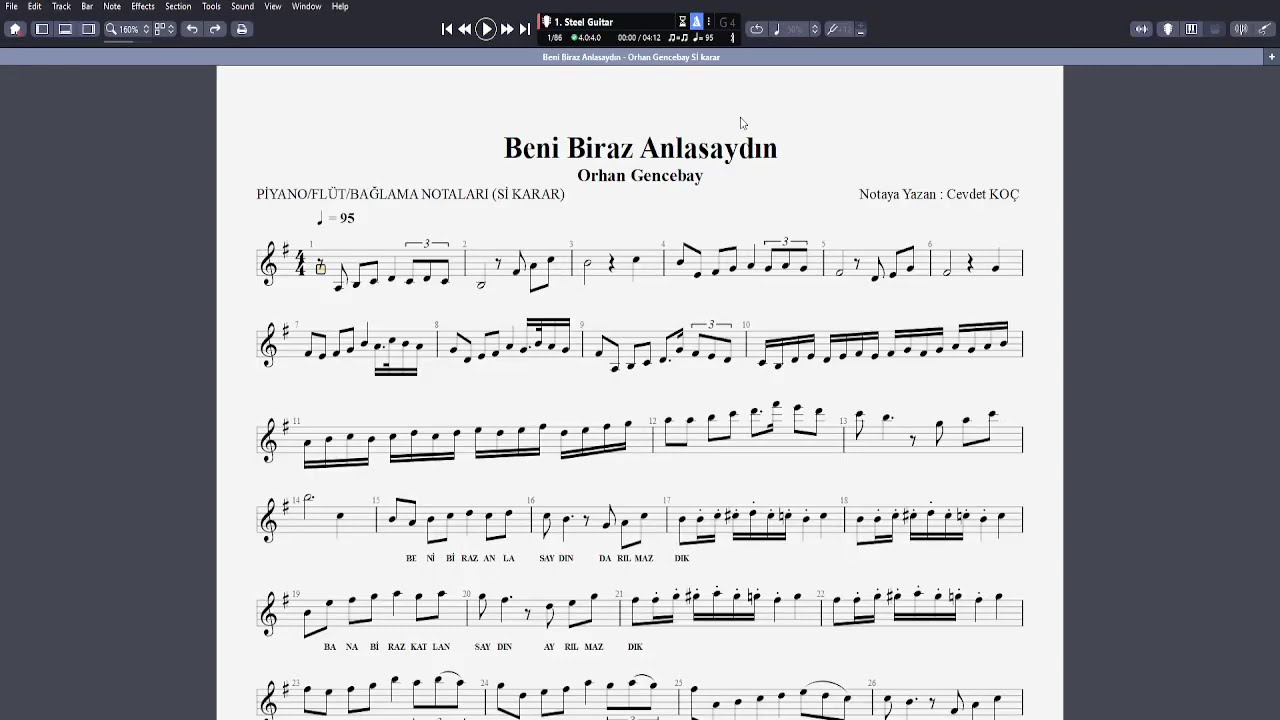Click the Print icon
Image resolution: width=1280 pixels, height=720 pixels.
click(x=241, y=29)
